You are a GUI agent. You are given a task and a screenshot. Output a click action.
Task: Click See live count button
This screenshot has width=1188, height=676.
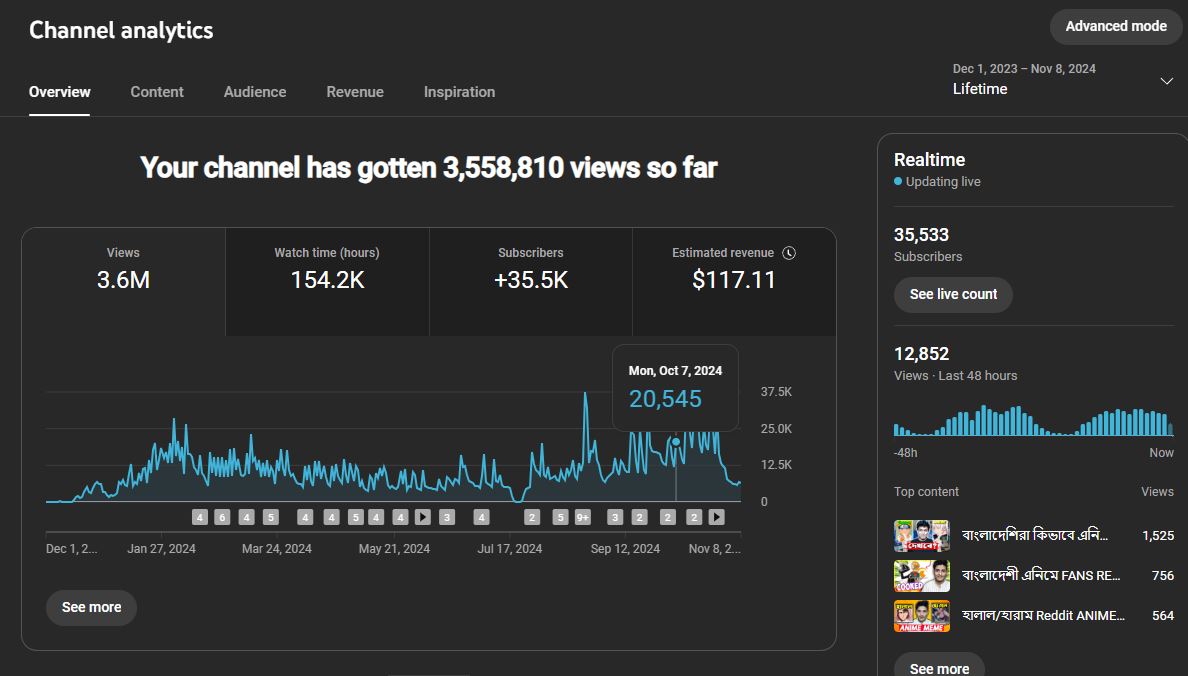(x=953, y=295)
